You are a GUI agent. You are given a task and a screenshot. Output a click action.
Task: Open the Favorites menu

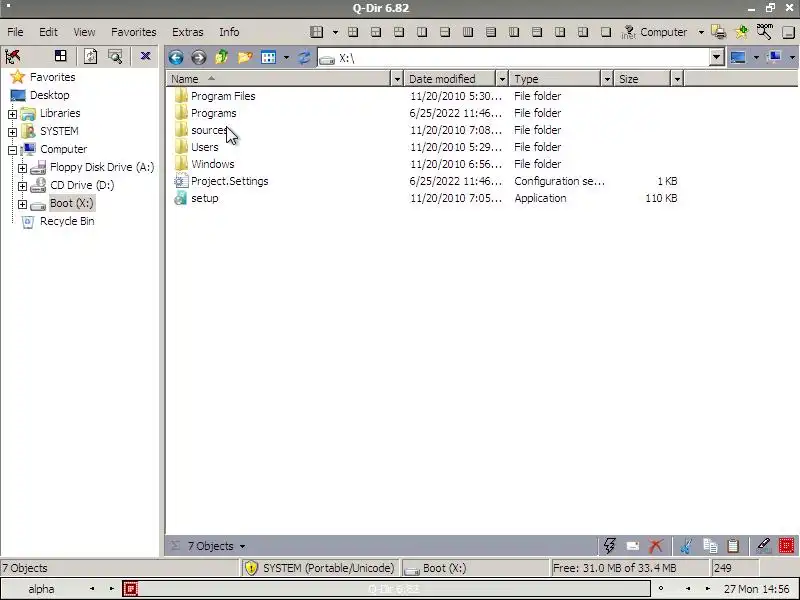pos(134,32)
